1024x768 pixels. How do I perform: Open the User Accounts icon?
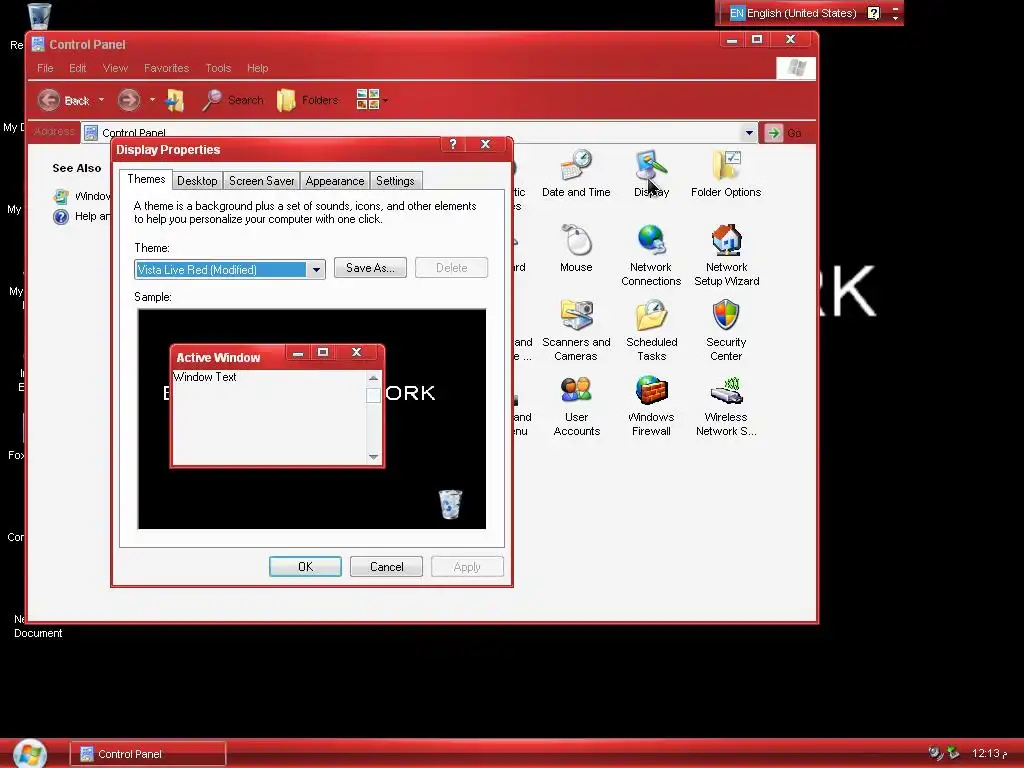[x=577, y=406]
